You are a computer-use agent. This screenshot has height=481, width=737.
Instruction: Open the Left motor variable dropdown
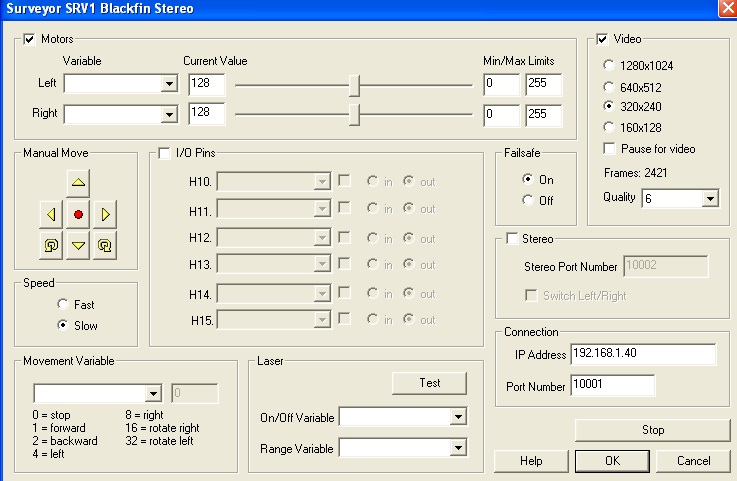pyautogui.click(x=169, y=86)
